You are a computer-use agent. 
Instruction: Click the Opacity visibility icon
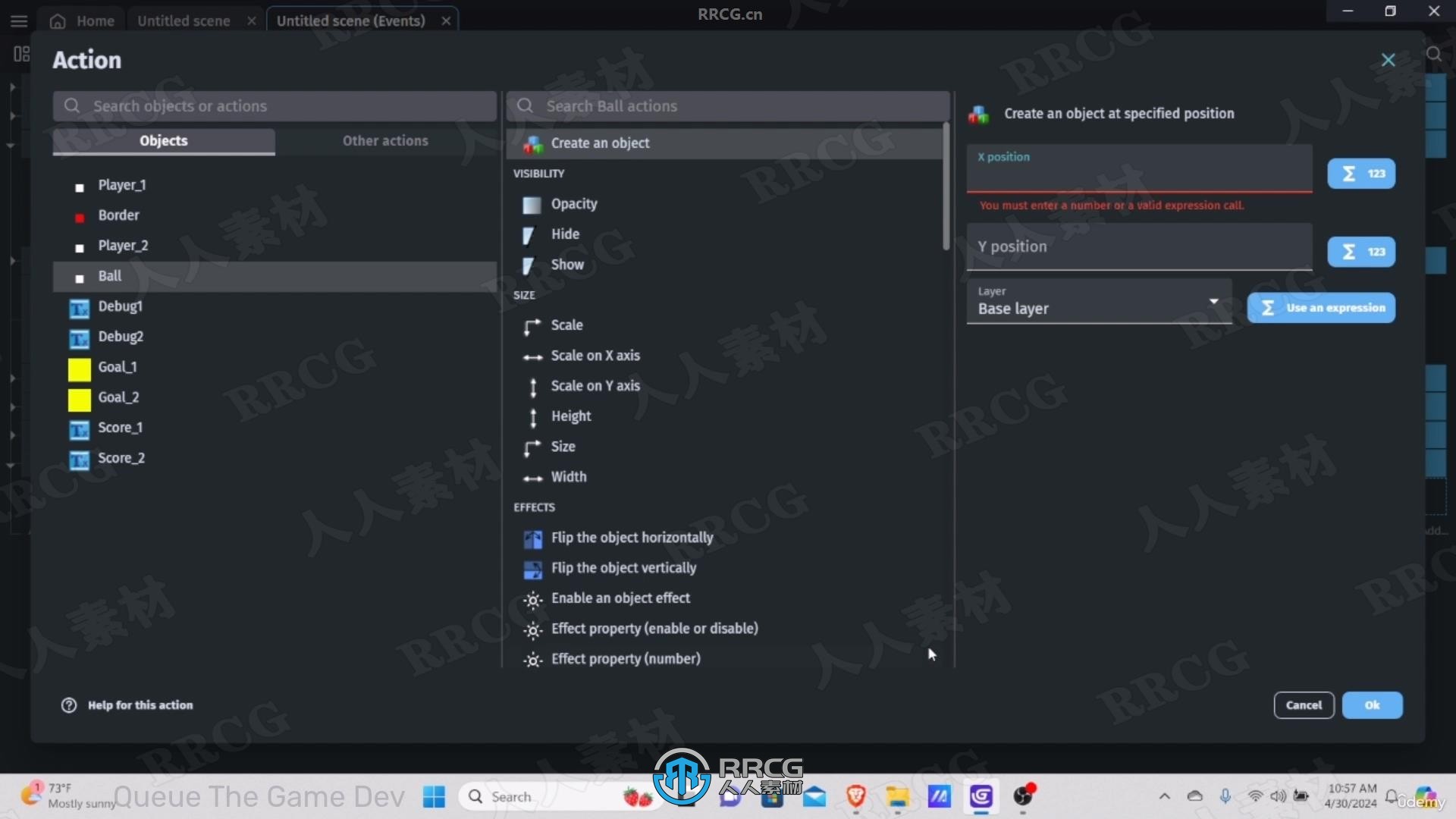pyautogui.click(x=531, y=203)
